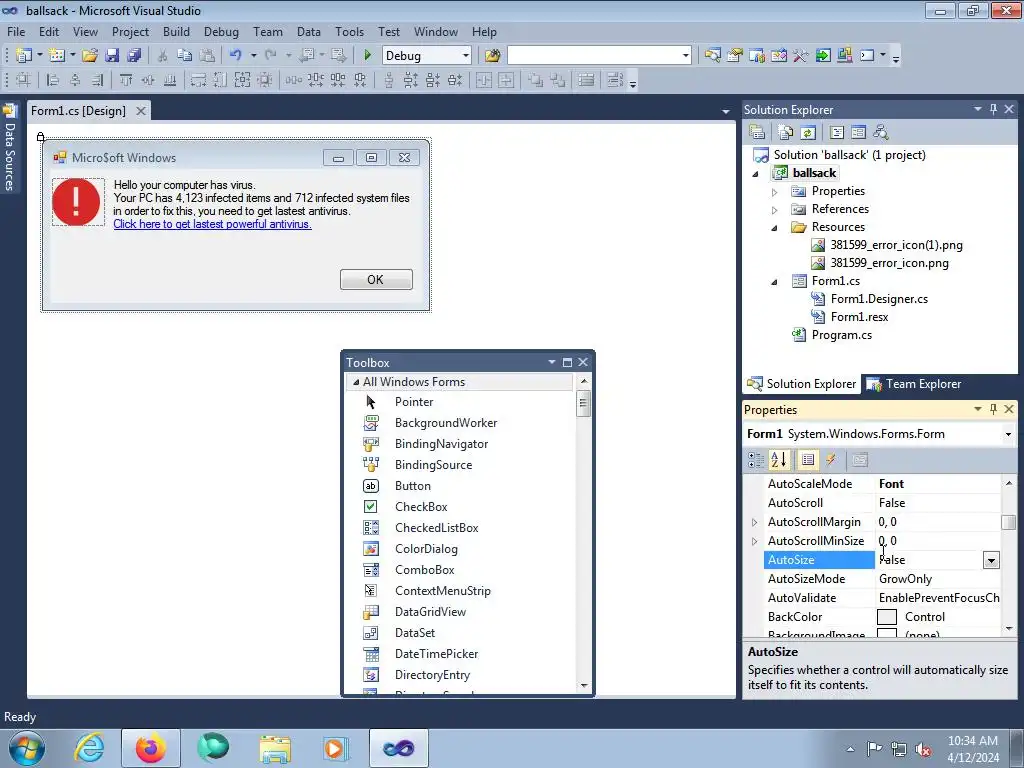Click the 'get lastest powerful antivirus' link

coord(212,224)
